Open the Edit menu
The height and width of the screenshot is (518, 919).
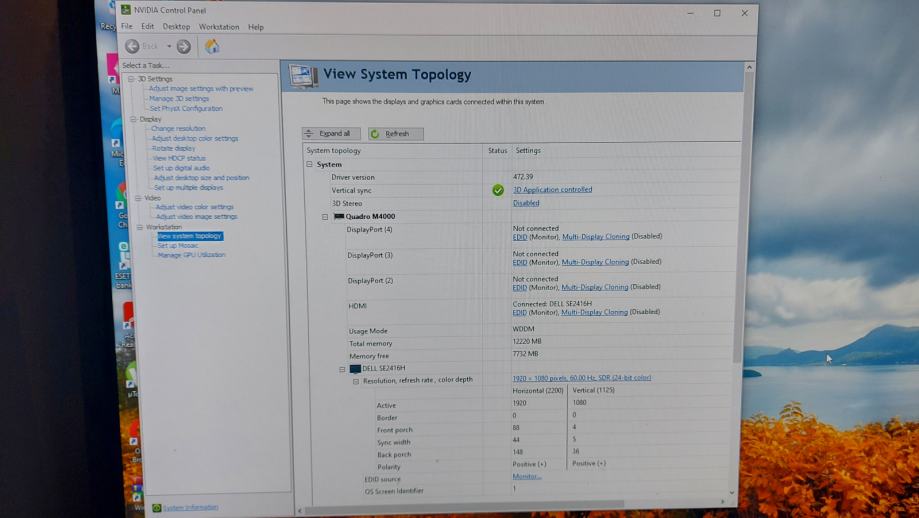tap(148, 26)
